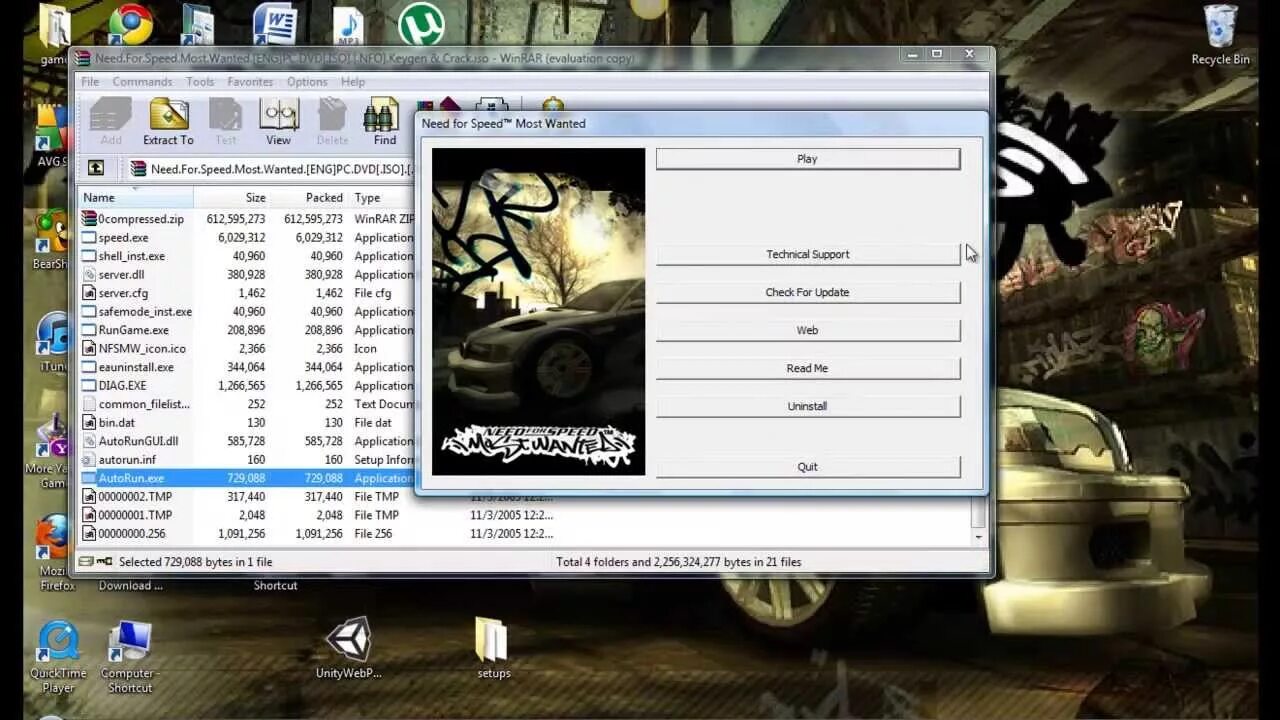Click the Technical Support button
The image size is (1280, 720).
[x=808, y=254]
